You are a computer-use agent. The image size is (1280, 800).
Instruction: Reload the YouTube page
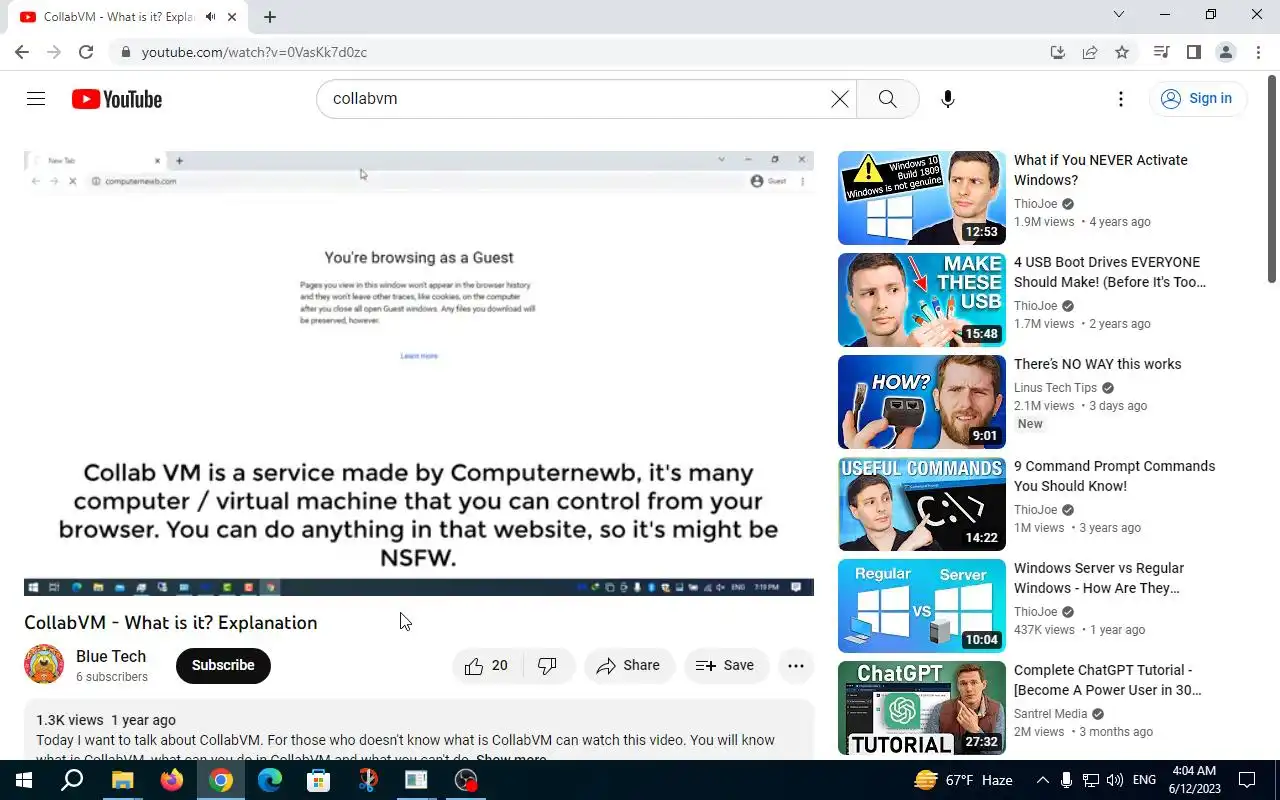click(x=86, y=52)
